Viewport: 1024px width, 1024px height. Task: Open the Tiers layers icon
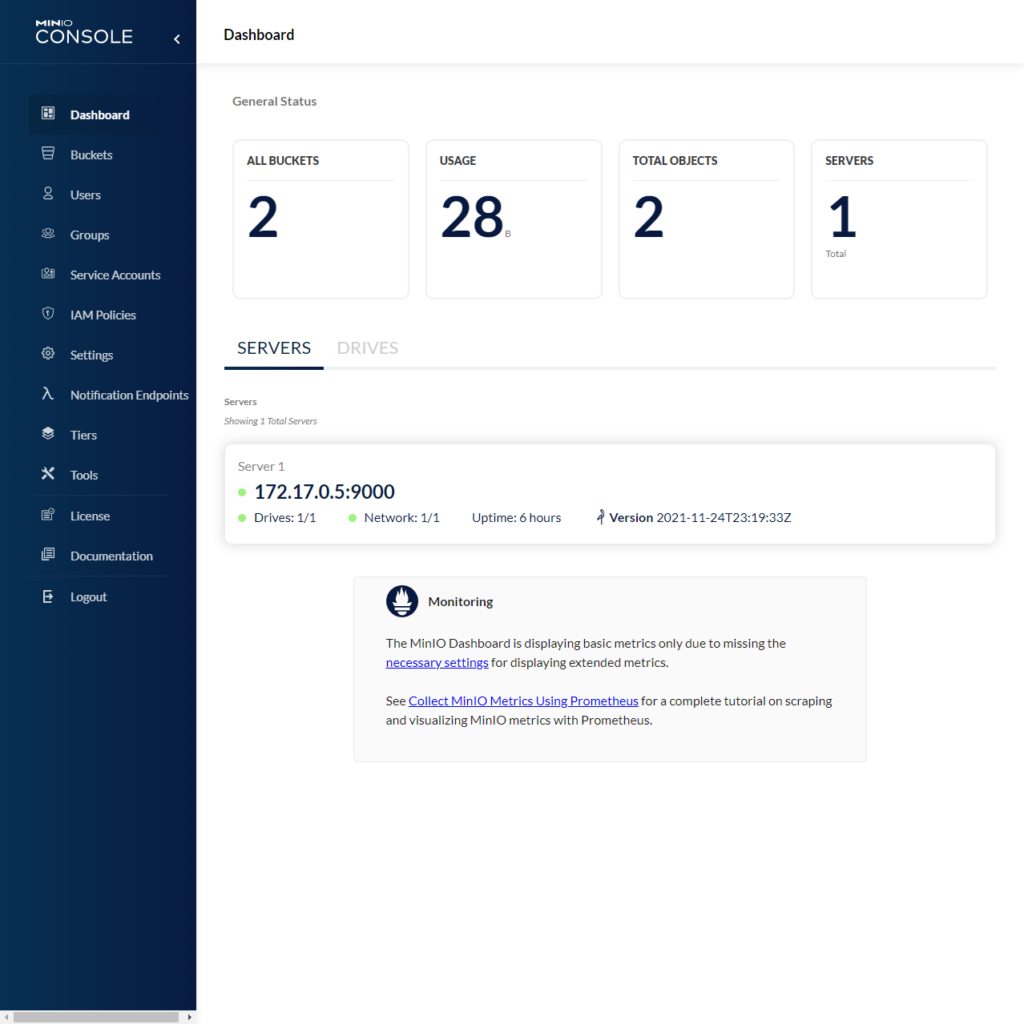pos(48,434)
